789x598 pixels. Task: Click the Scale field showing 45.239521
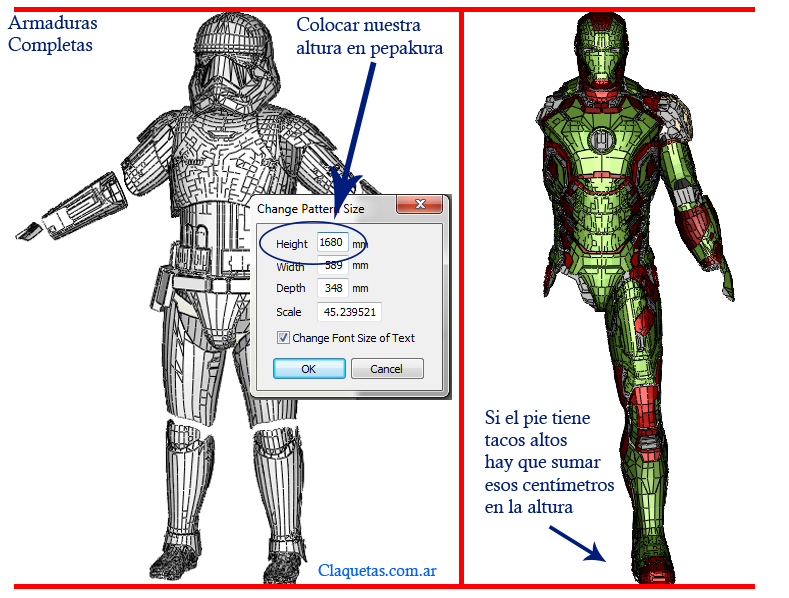click(349, 312)
